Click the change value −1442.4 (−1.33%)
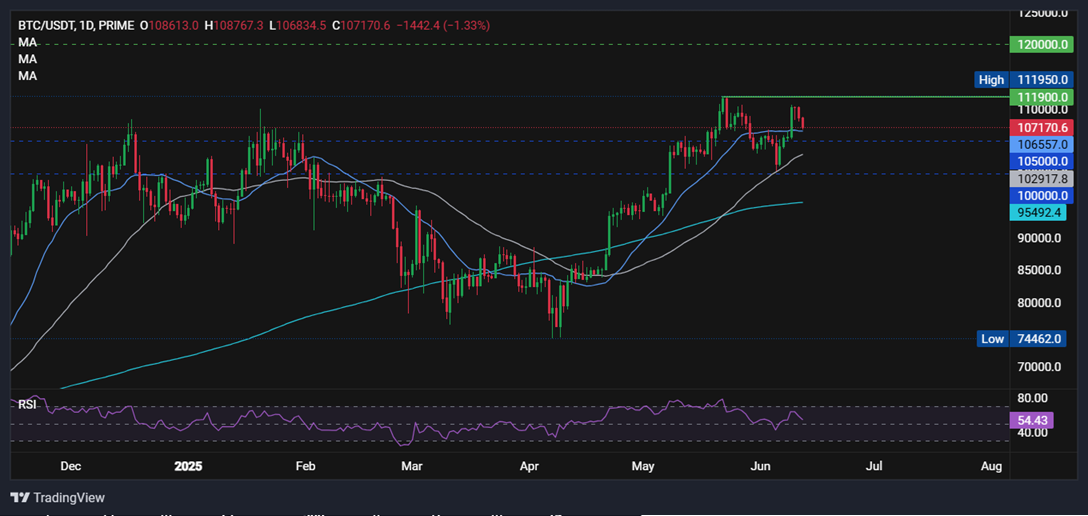Screen dimensions: 1088x516 point(443,26)
